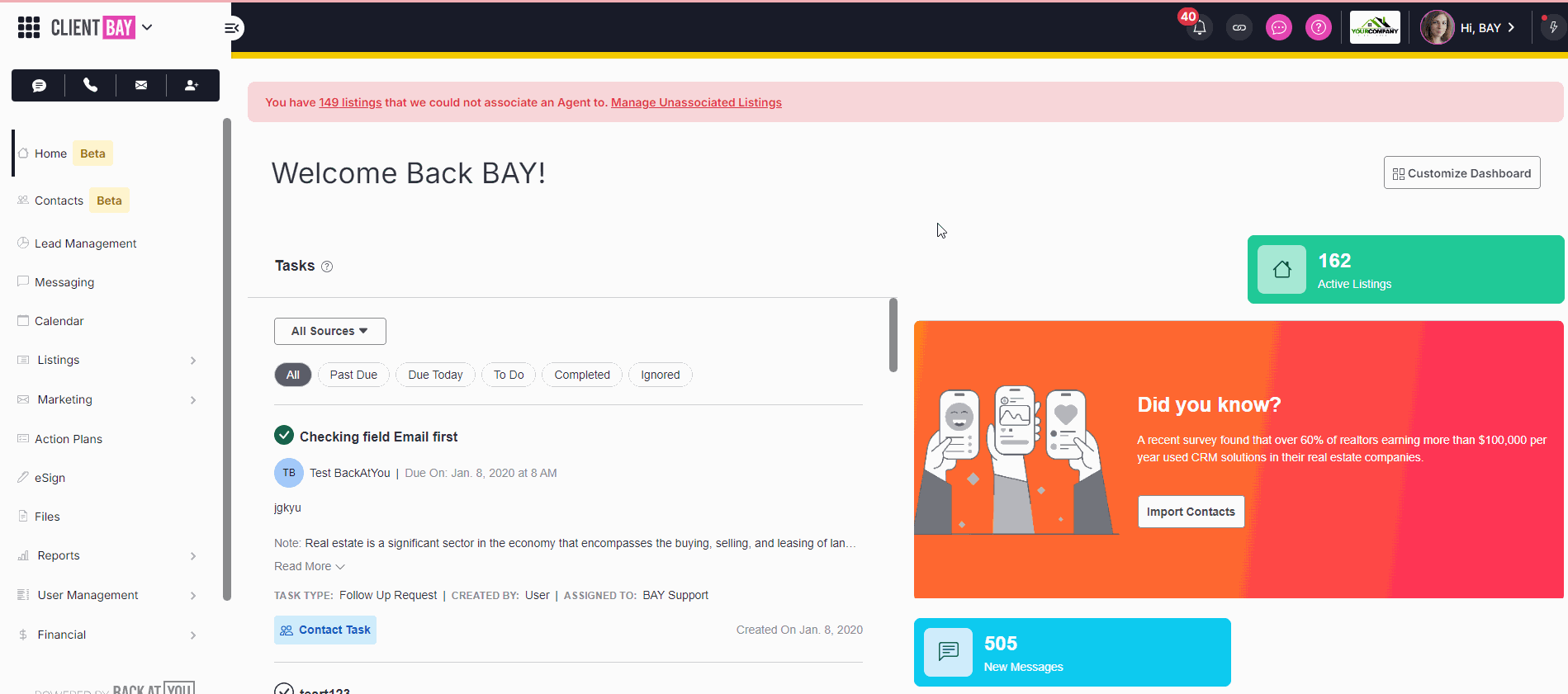The width and height of the screenshot is (1568, 694).
Task: Open the pink chat bubble icon
Action: pyautogui.click(x=1279, y=27)
